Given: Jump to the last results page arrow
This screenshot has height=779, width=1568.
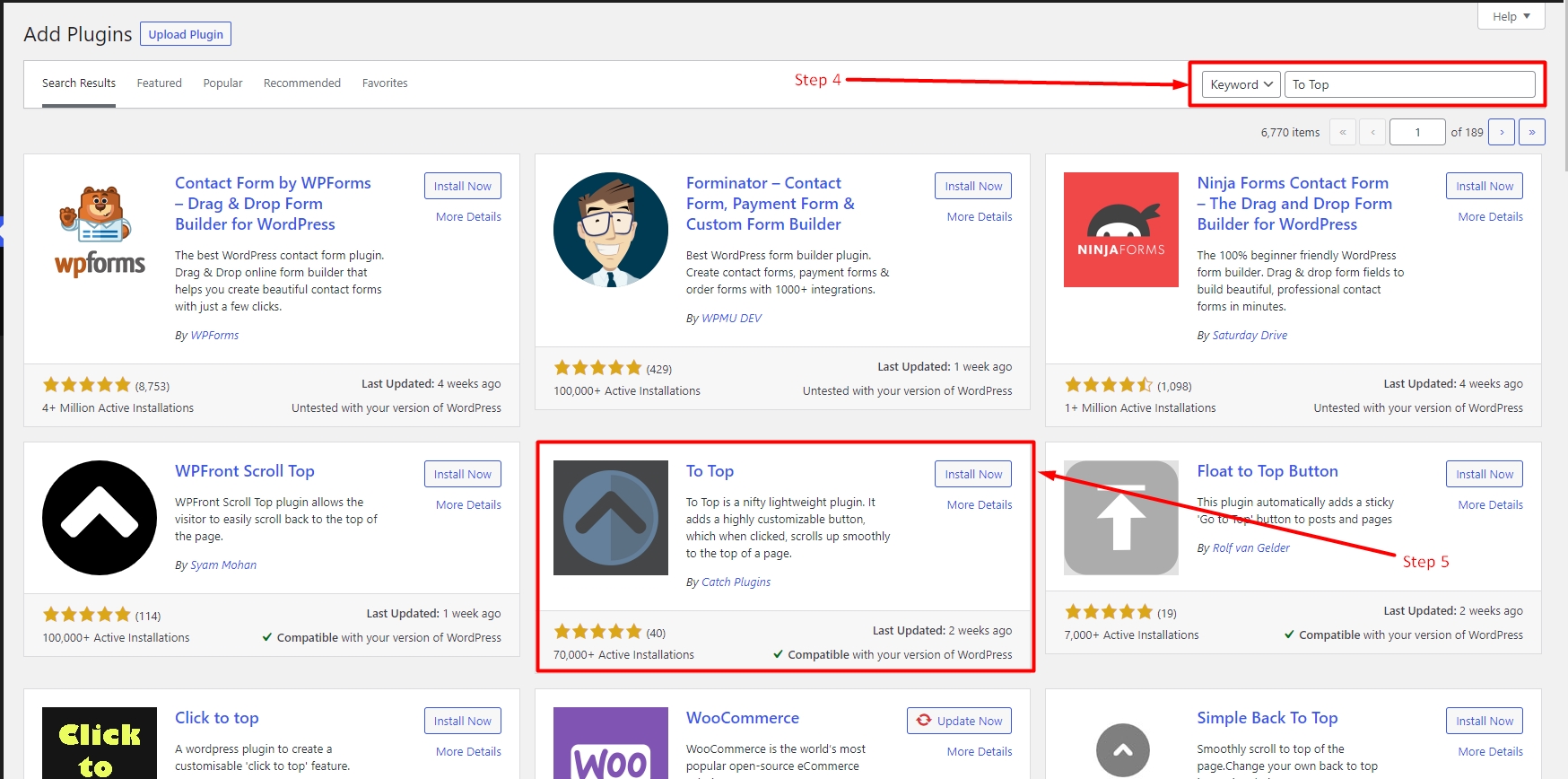Looking at the screenshot, I should point(1532,132).
